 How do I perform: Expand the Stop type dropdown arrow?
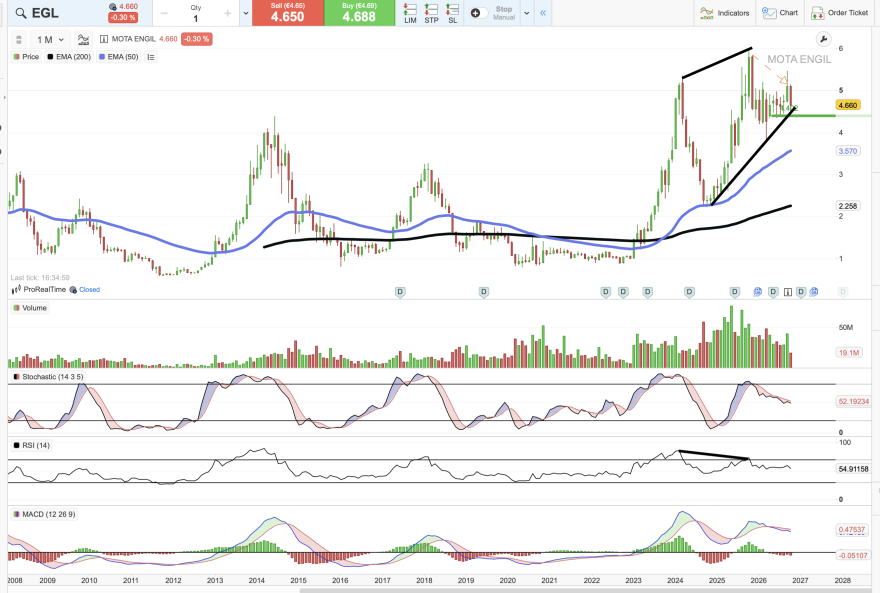[x=526, y=13]
